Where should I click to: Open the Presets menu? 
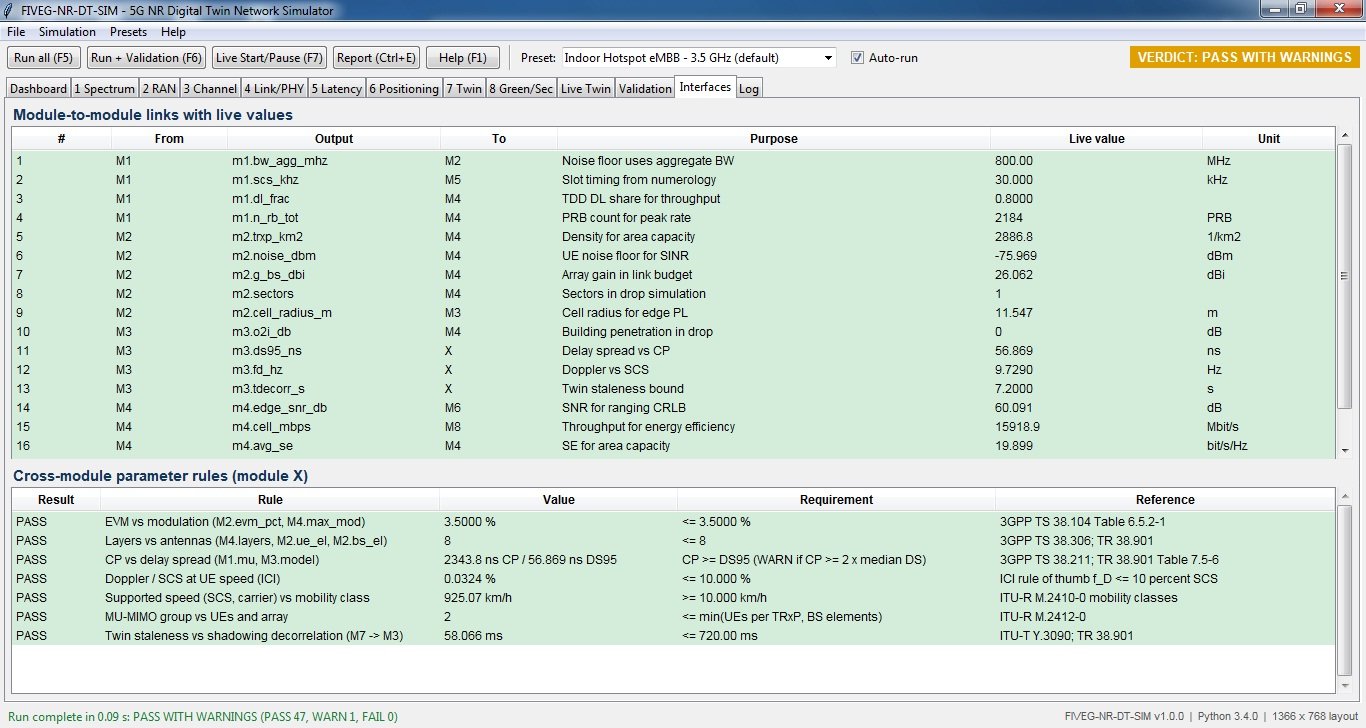coord(128,32)
